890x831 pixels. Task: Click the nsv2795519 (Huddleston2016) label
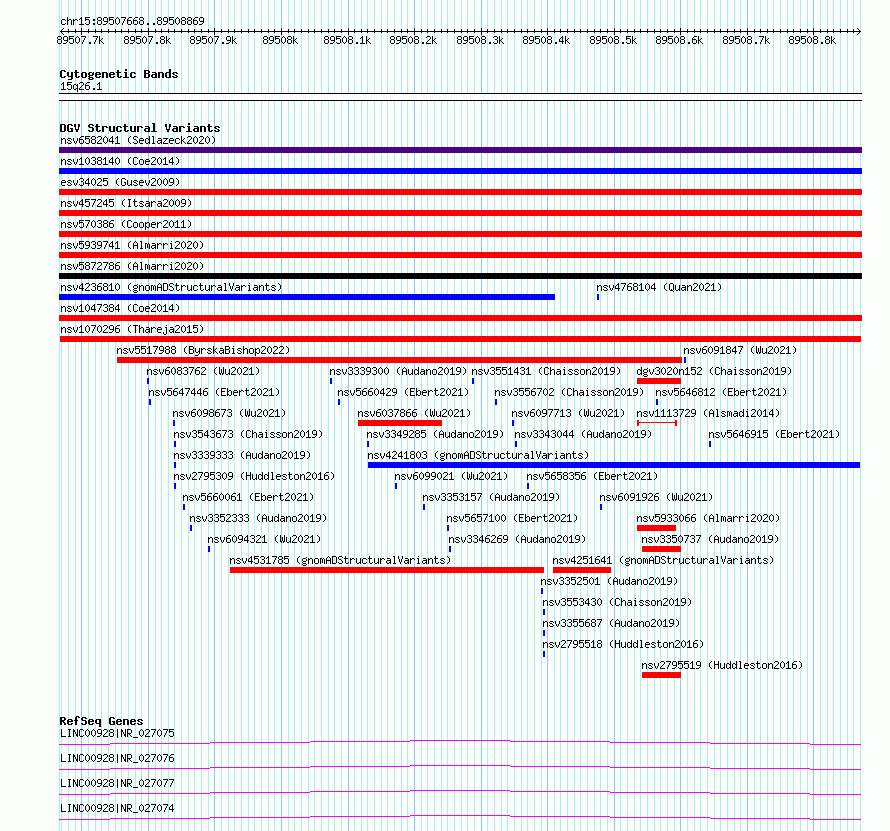(722, 665)
